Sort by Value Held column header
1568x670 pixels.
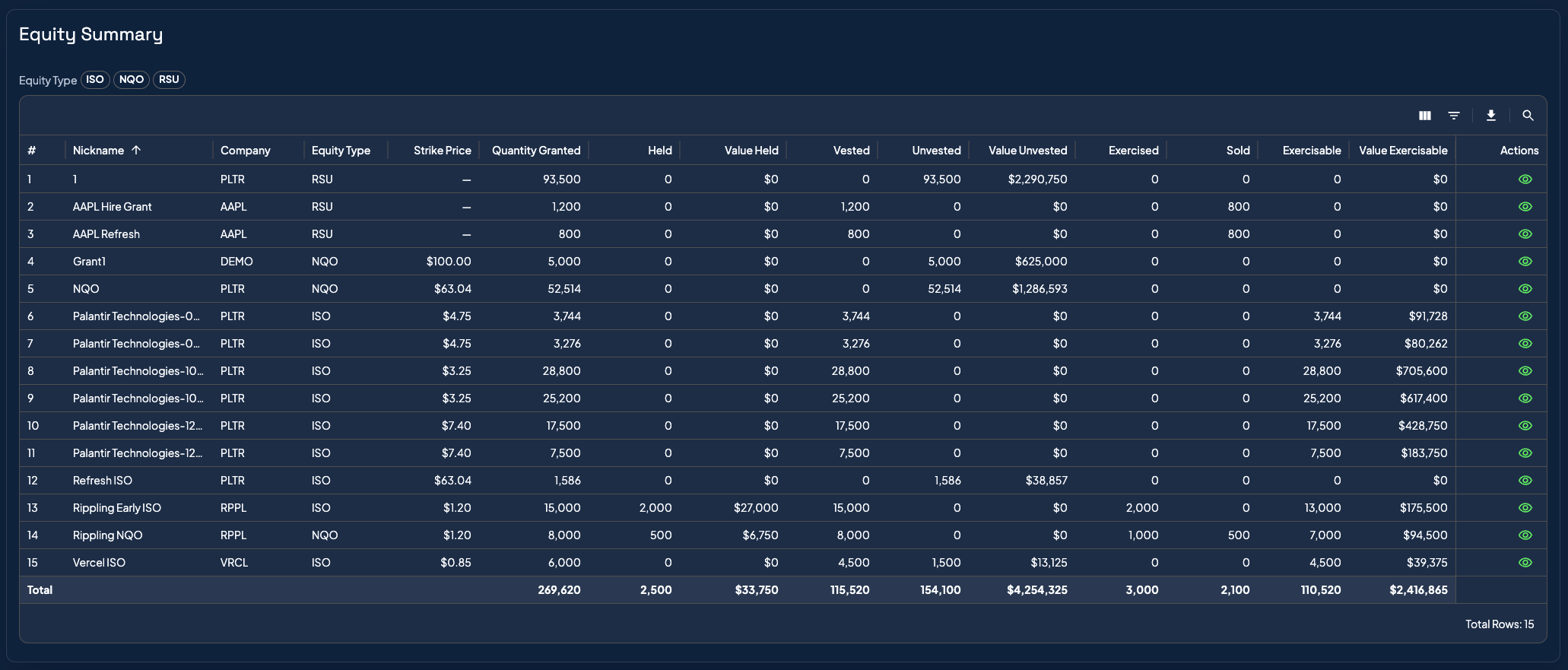coord(751,151)
